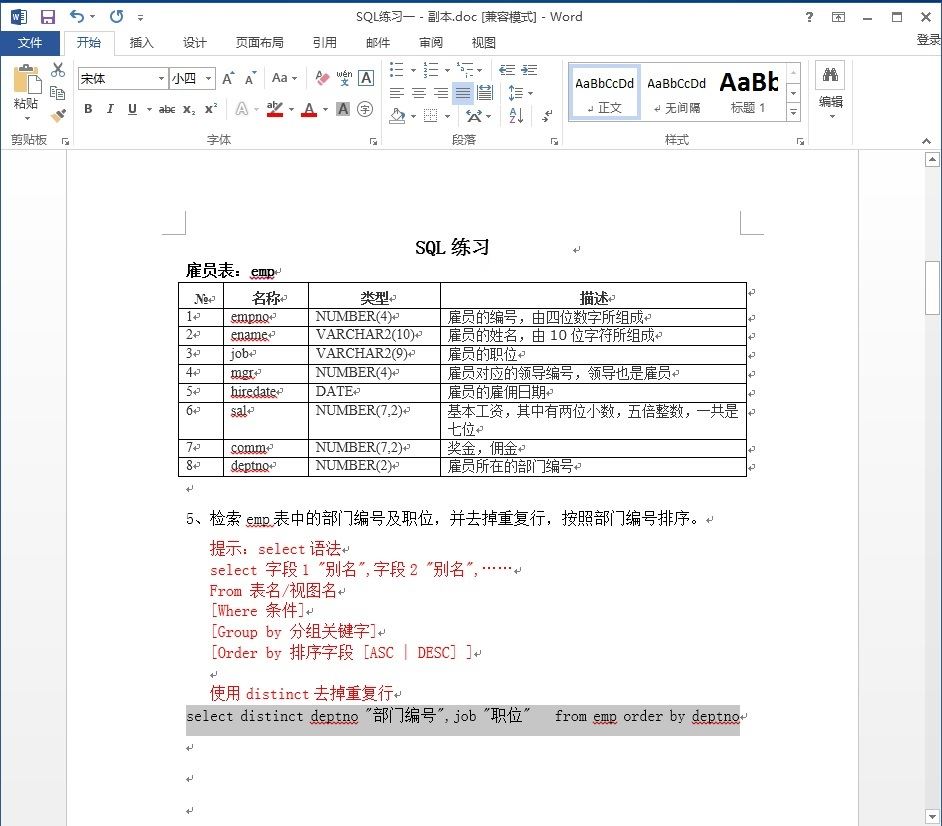Open Paragraph dialog launcher
This screenshot has height=826, width=942.
click(x=554, y=142)
